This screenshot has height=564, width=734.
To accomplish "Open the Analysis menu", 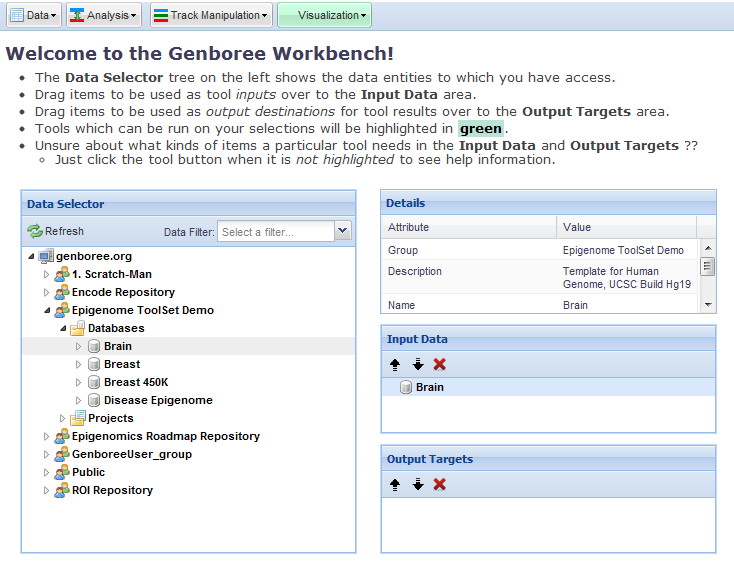I will click(103, 15).
